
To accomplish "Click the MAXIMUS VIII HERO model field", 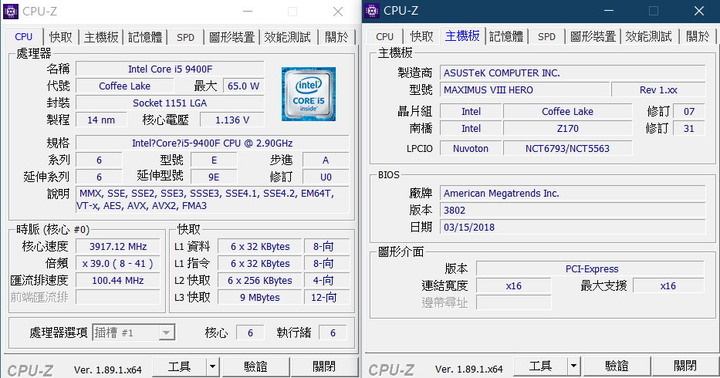I will pos(525,90).
